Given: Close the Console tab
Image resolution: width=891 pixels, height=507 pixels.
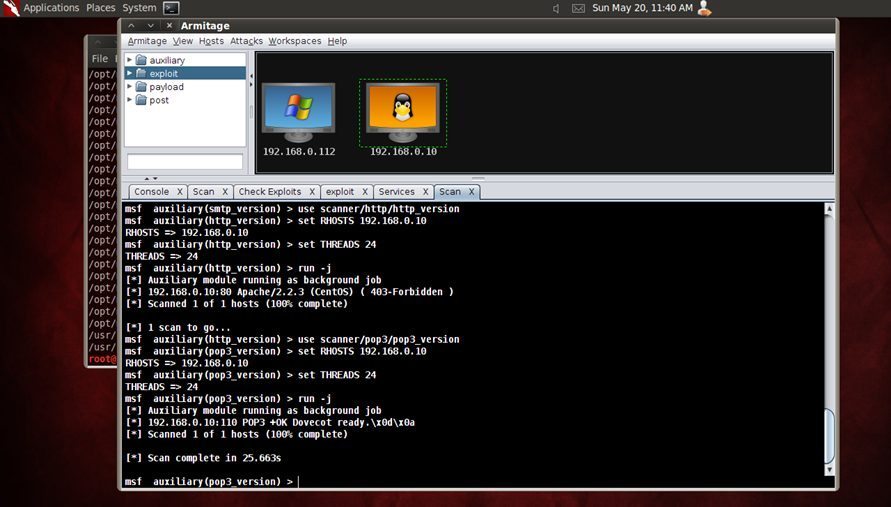Looking at the screenshot, I should [180, 192].
